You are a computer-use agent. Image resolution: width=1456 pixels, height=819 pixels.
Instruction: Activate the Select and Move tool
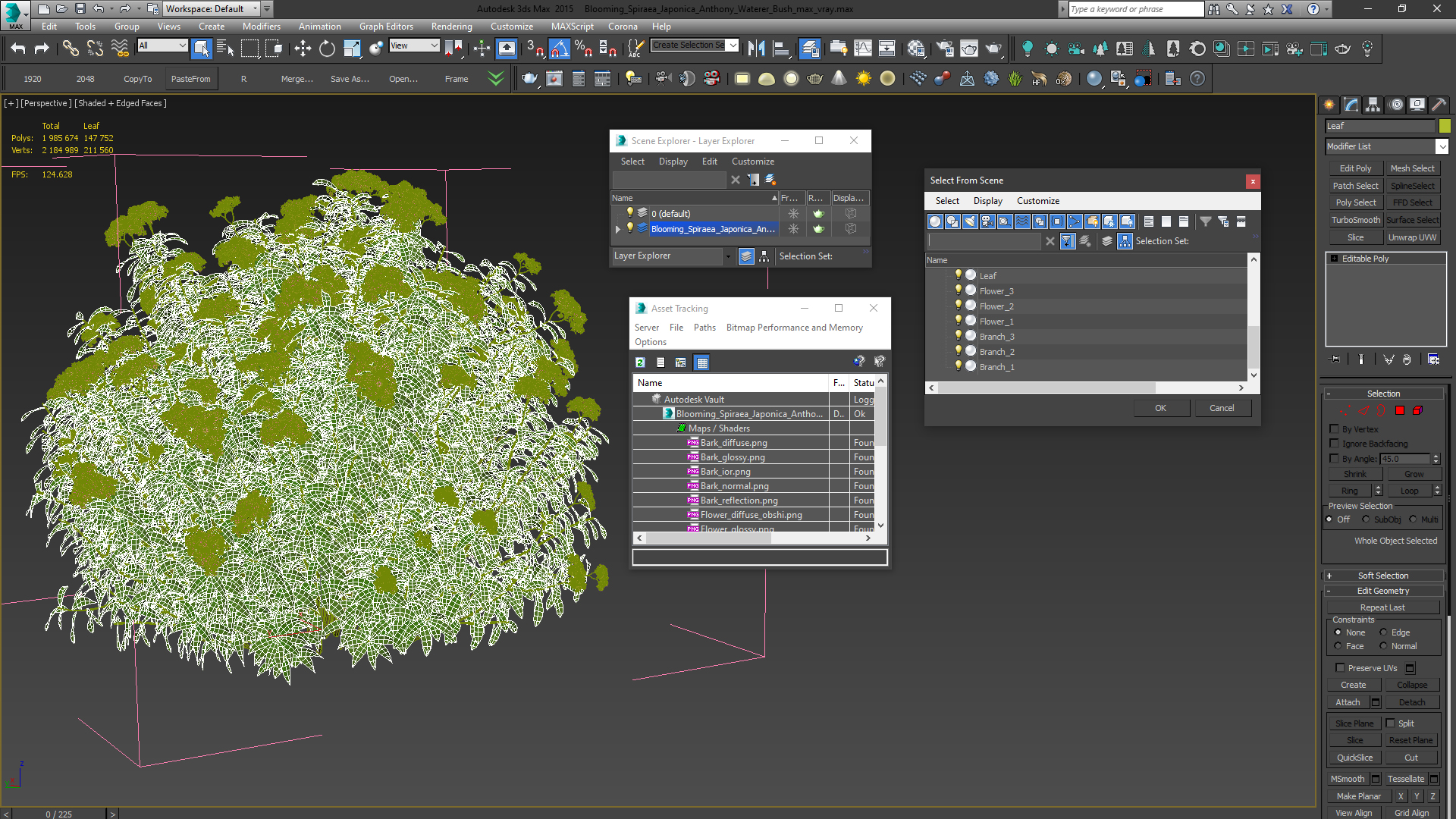(x=303, y=49)
